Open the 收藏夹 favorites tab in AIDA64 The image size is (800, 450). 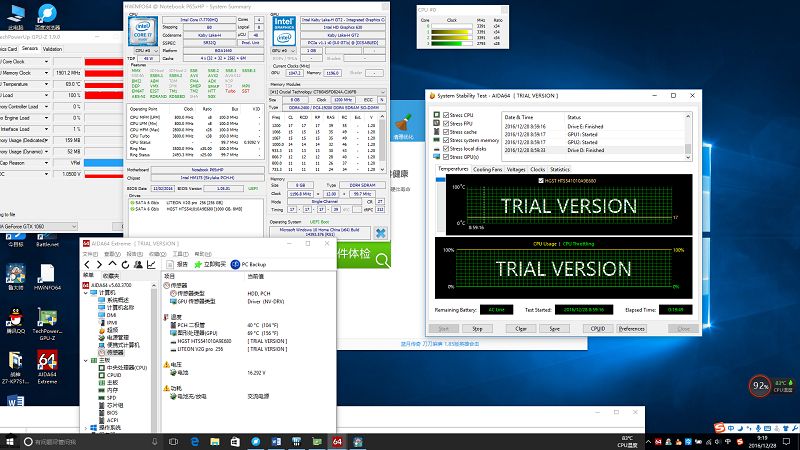(111, 276)
